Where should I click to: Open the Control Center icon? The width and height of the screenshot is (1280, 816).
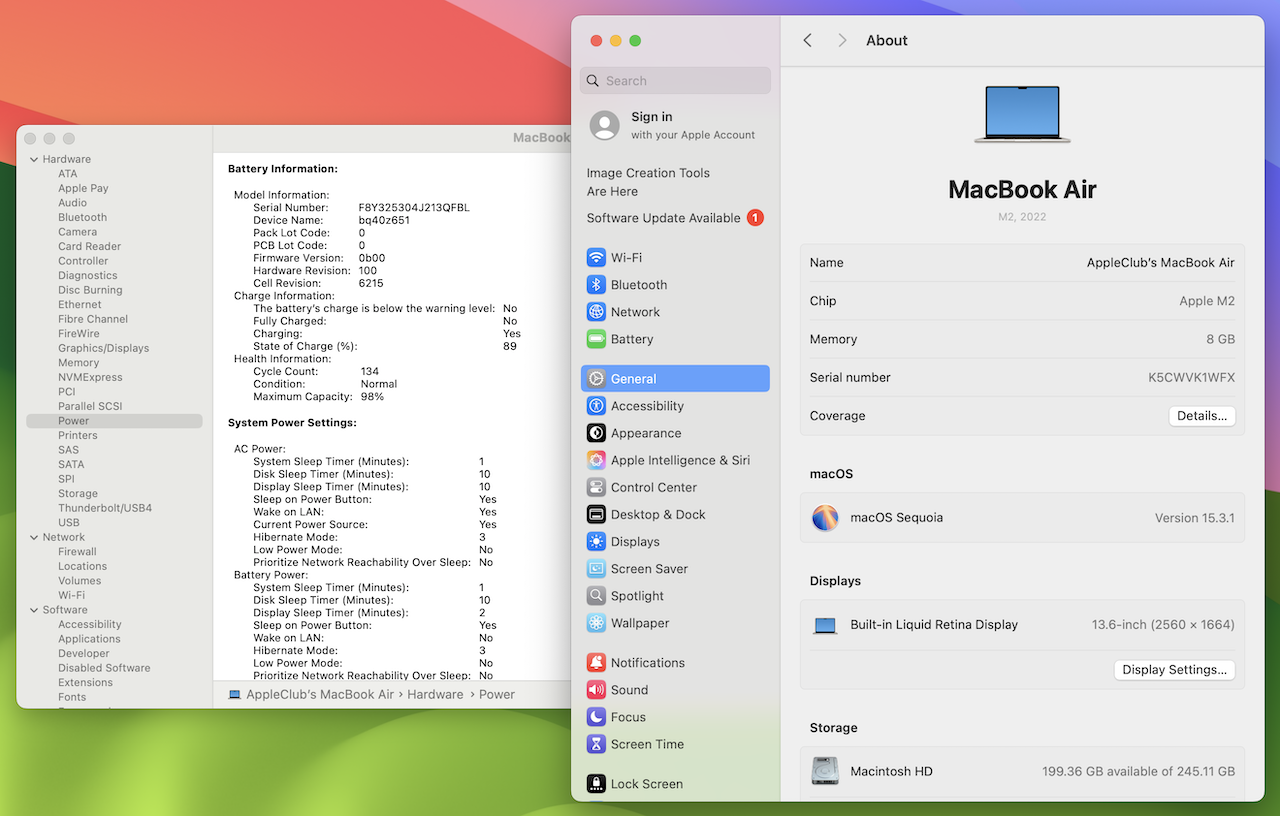[596, 487]
